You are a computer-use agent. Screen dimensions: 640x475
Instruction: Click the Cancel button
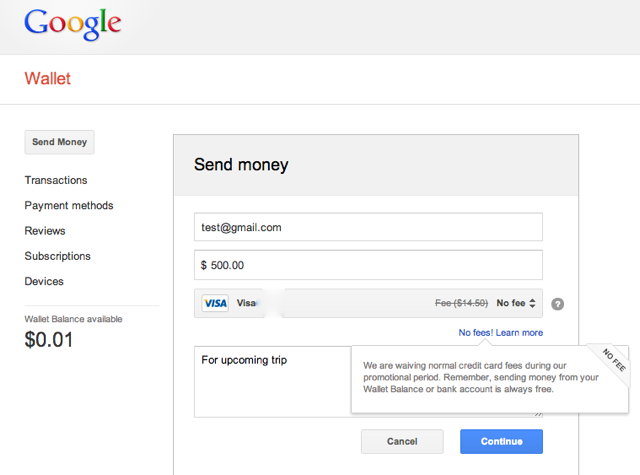402,442
